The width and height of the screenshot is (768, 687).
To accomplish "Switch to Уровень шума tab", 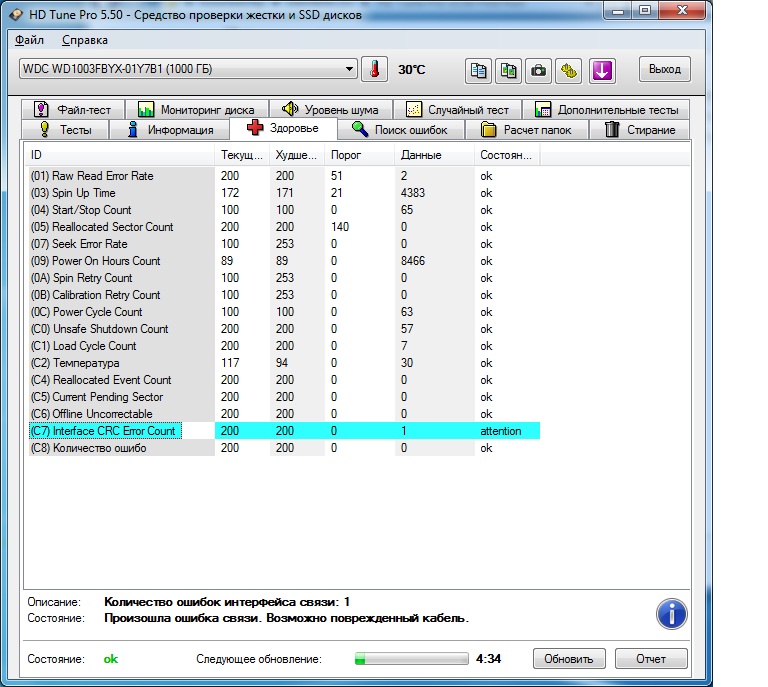I will click(331, 109).
